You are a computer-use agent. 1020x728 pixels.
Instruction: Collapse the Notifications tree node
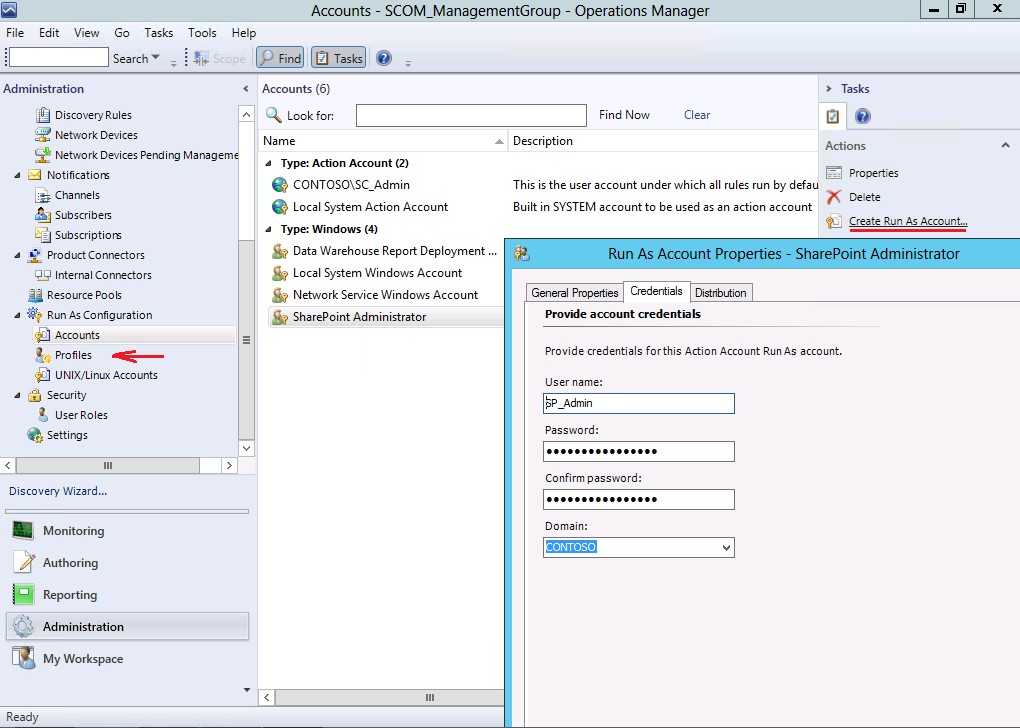click(x=18, y=175)
